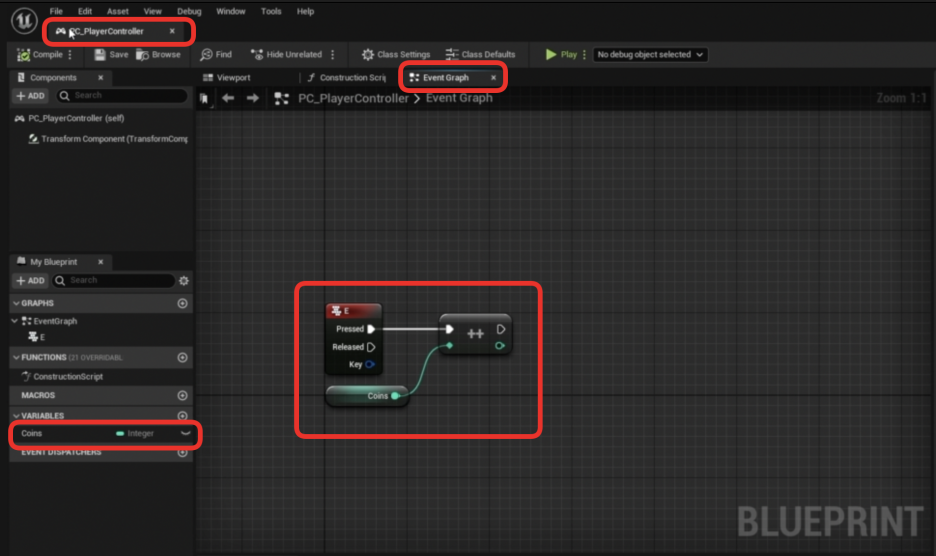Open Class Settings
Viewport: 936px width, 556px height.
pos(396,54)
